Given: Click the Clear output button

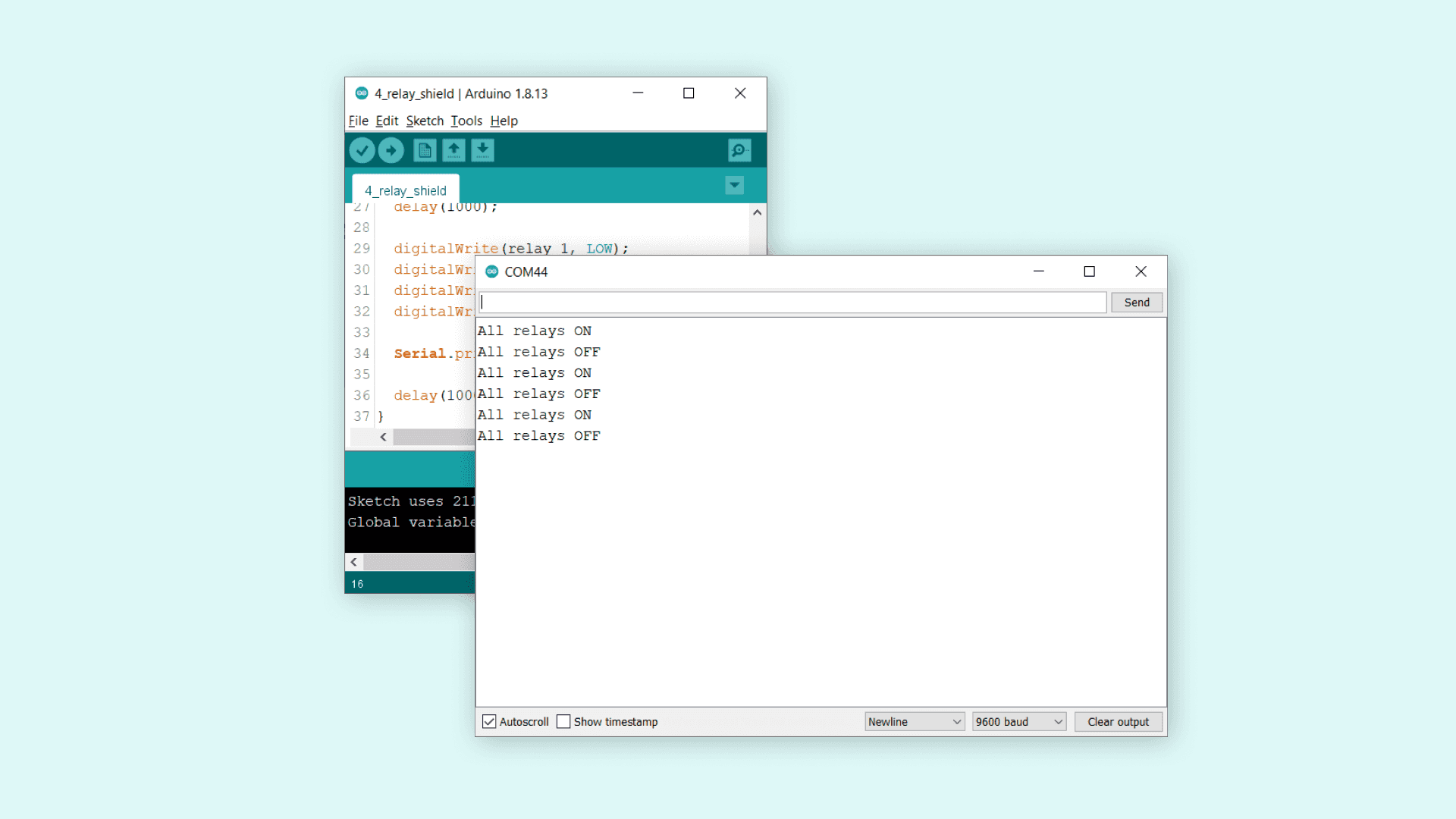Looking at the screenshot, I should coord(1118,721).
